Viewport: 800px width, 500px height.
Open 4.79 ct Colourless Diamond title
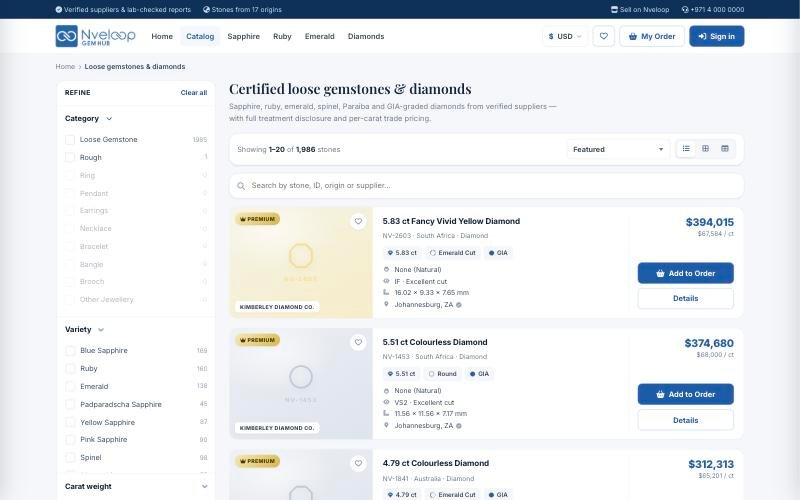(x=436, y=463)
